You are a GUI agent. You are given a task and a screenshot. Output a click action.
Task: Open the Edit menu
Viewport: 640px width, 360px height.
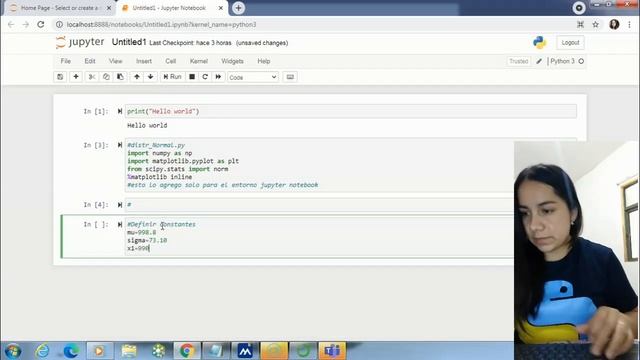point(90,61)
